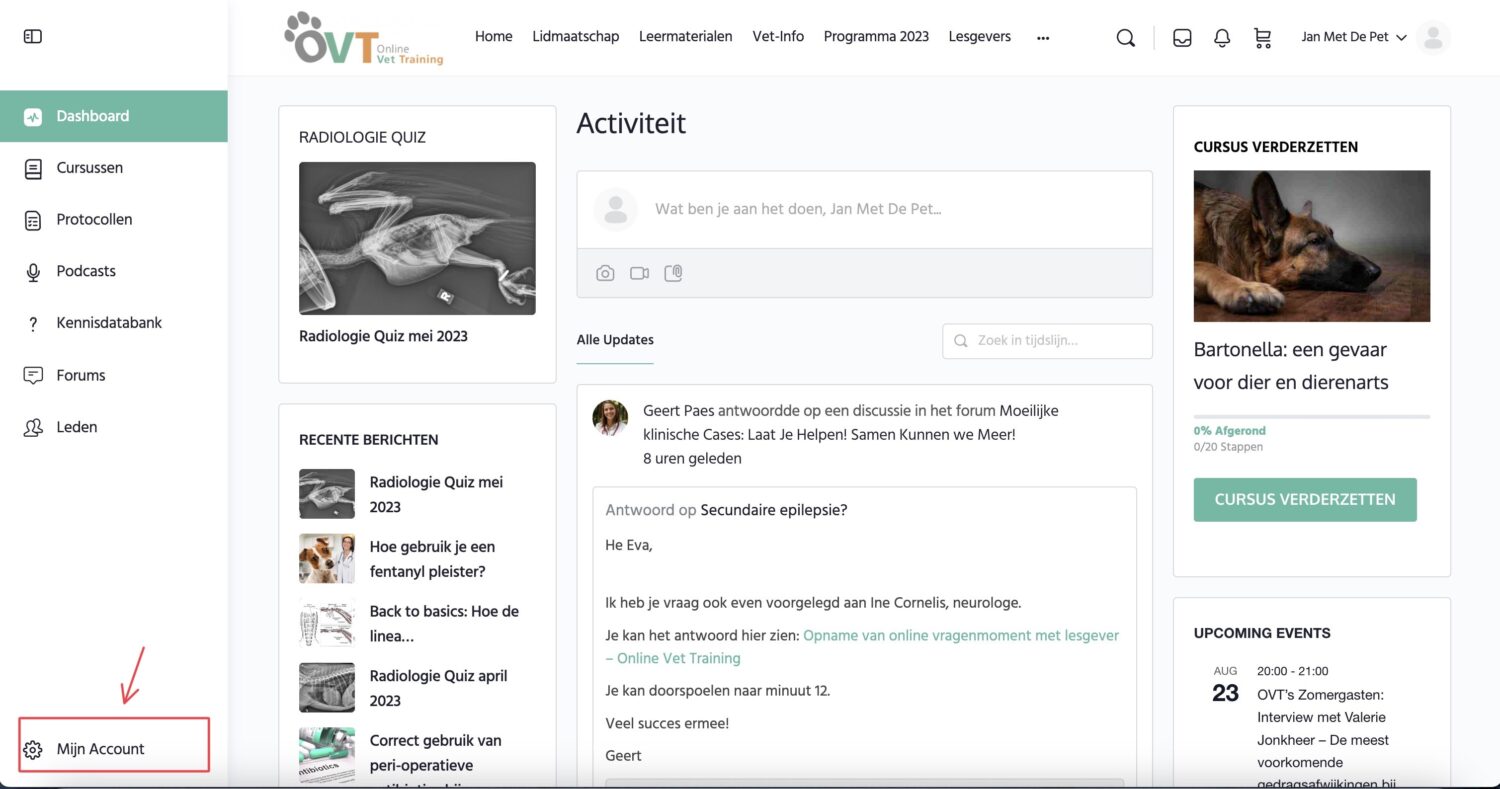Open Mijn Account in the sidebar
The image size is (1500, 789).
(101, 749)
